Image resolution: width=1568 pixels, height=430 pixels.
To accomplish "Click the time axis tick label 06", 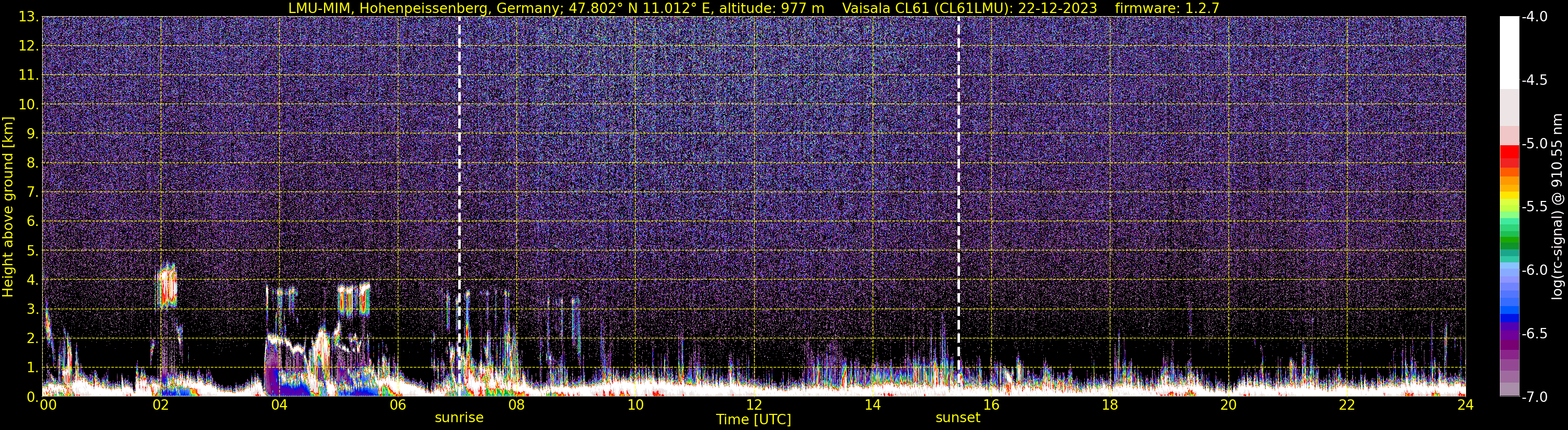I will [x=397, y=405].
